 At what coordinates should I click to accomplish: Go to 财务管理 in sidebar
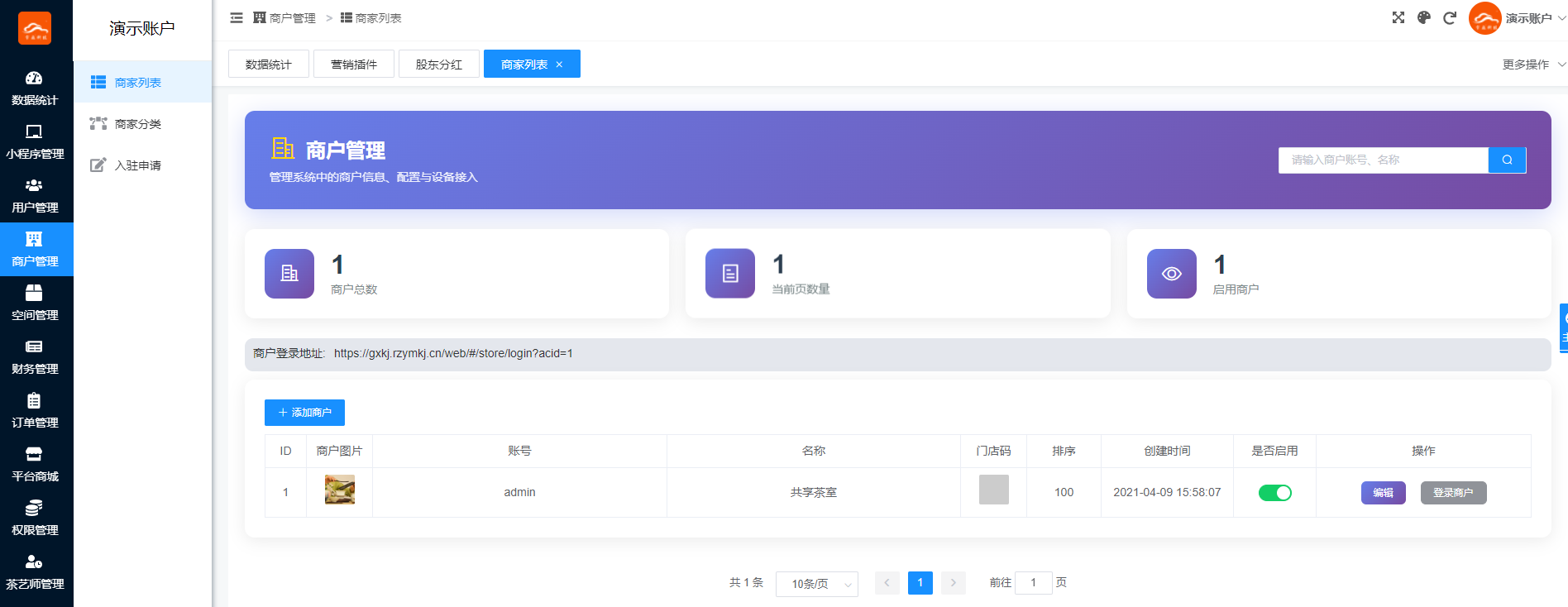pos(35,357)
